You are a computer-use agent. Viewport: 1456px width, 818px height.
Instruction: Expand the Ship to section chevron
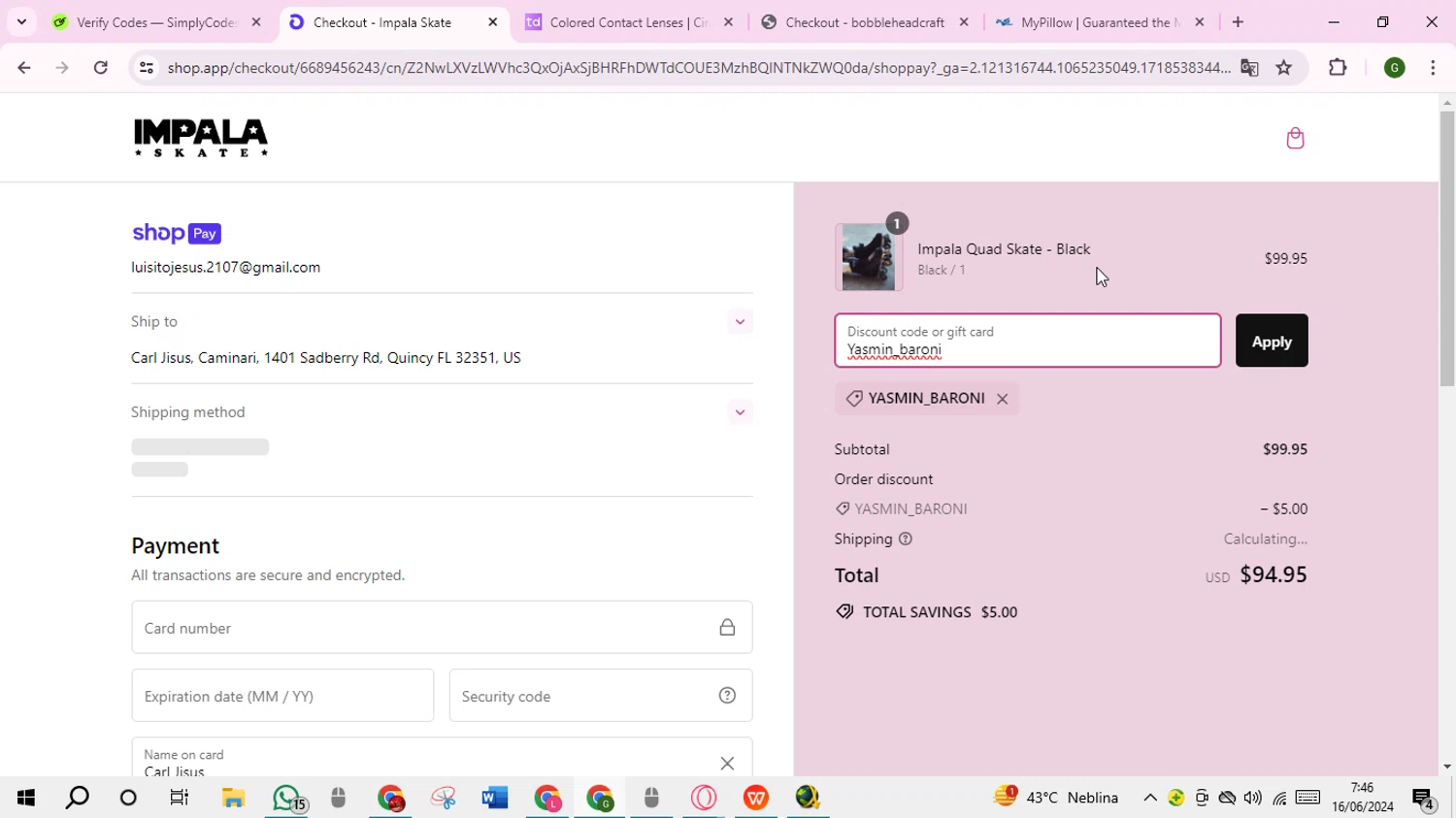pyautogui.click(x=740, y=322)
